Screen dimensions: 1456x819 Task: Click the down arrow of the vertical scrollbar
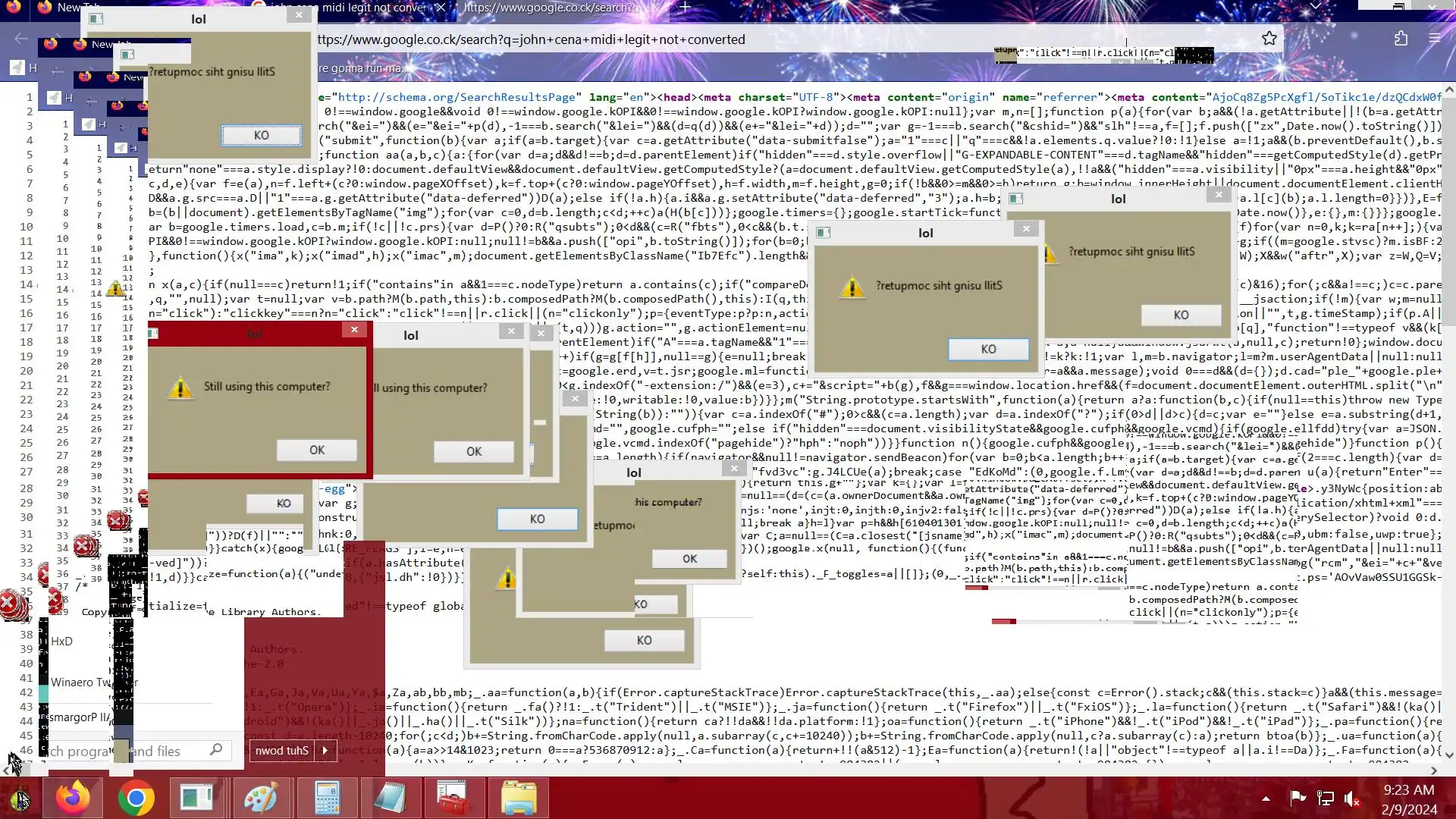click(1449, 755)
